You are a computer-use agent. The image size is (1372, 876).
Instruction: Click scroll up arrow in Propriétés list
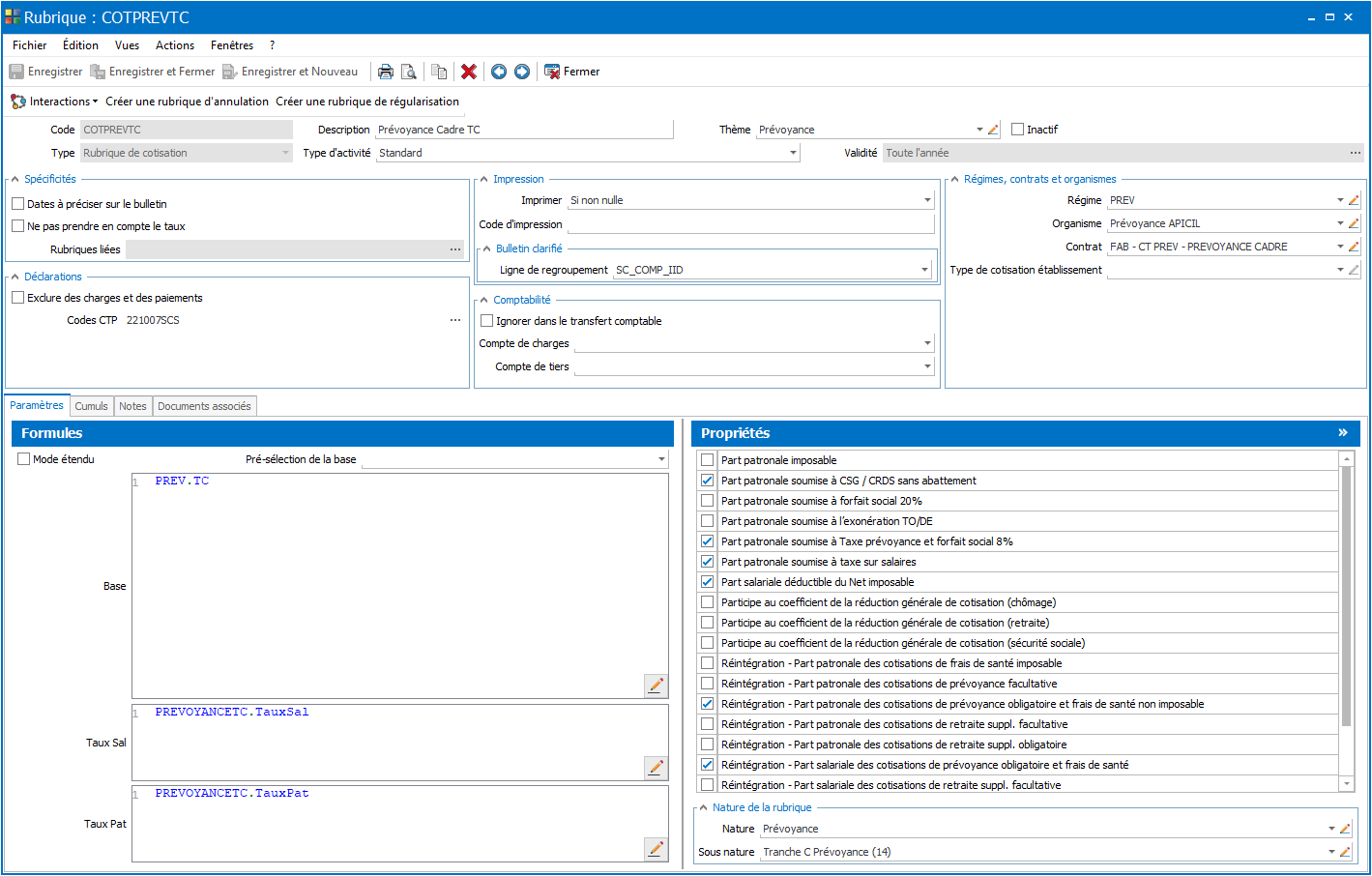pos(1346,458)
